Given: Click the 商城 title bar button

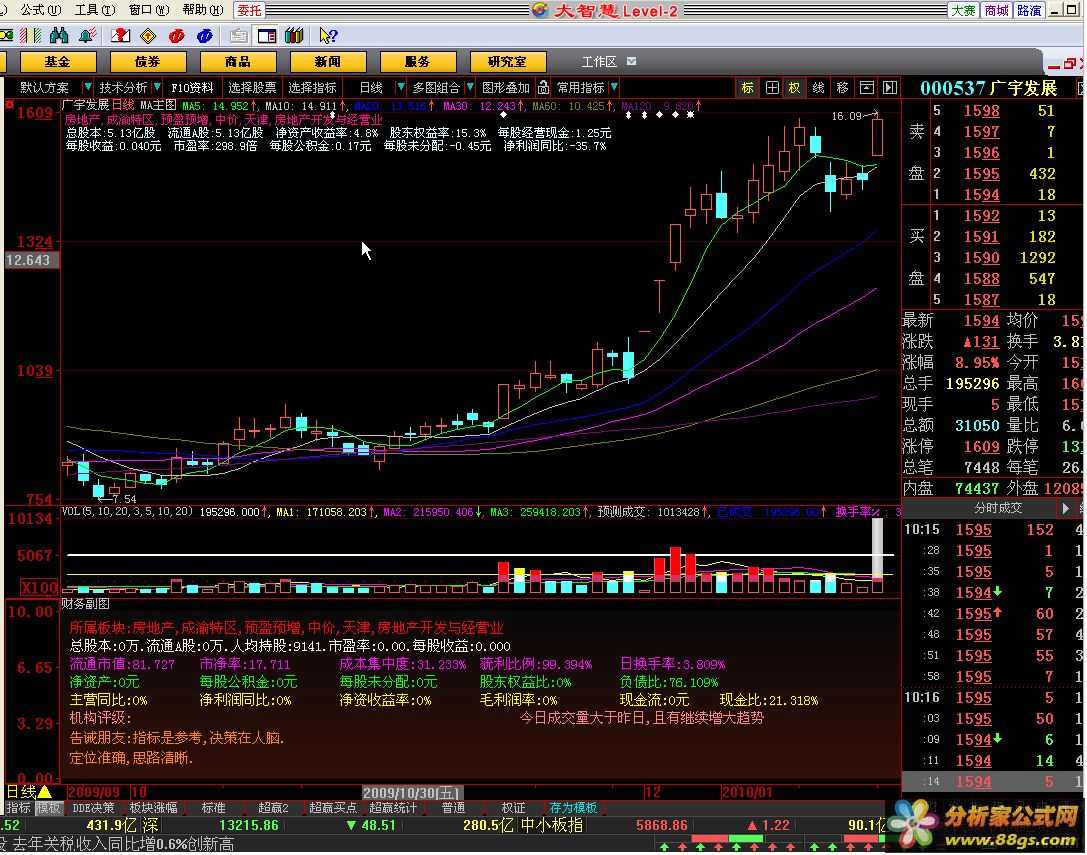Looking at the screenshot, I should coord(996,10).
